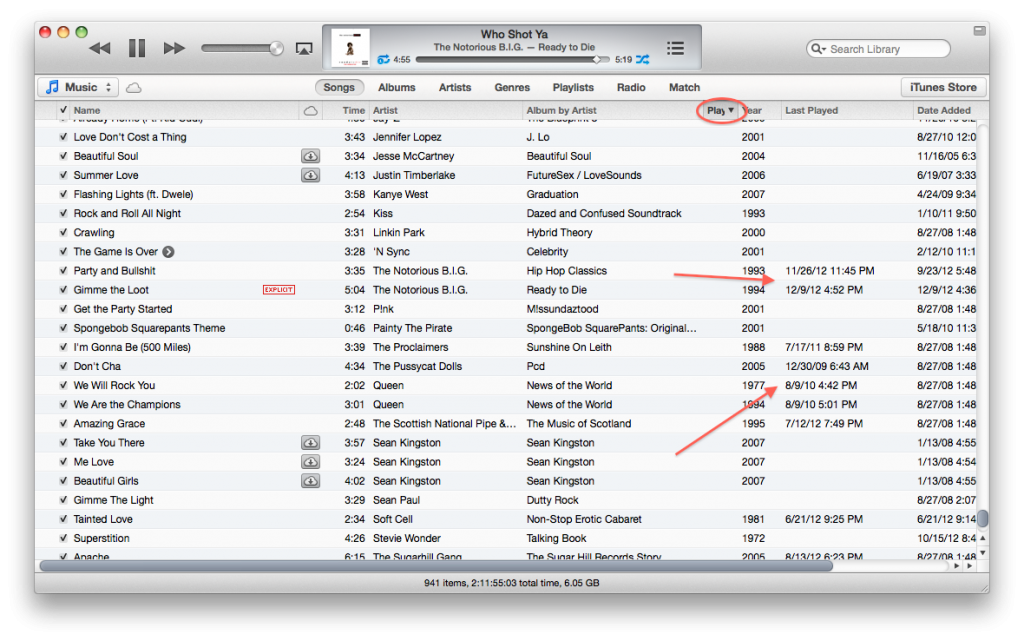The image size is (1024, 640).
Task: Open the iTunes Store
Action: (944, 88)
